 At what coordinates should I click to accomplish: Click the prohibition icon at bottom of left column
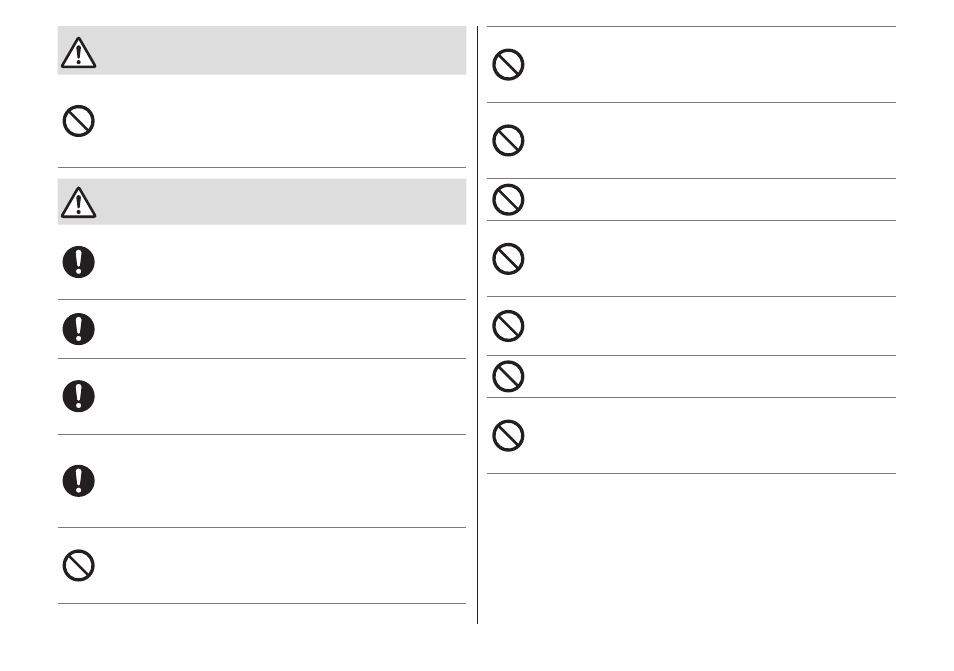[x=78, y=566]
